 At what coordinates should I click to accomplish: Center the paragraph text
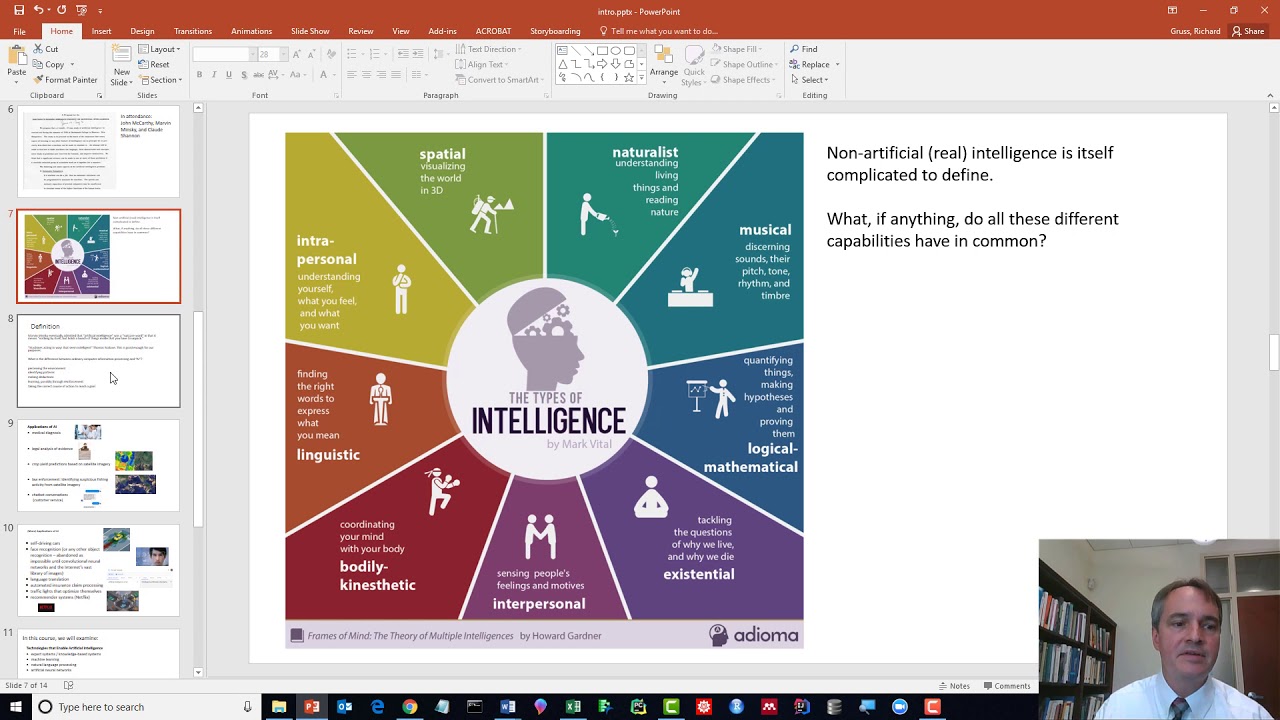point(366,75)
